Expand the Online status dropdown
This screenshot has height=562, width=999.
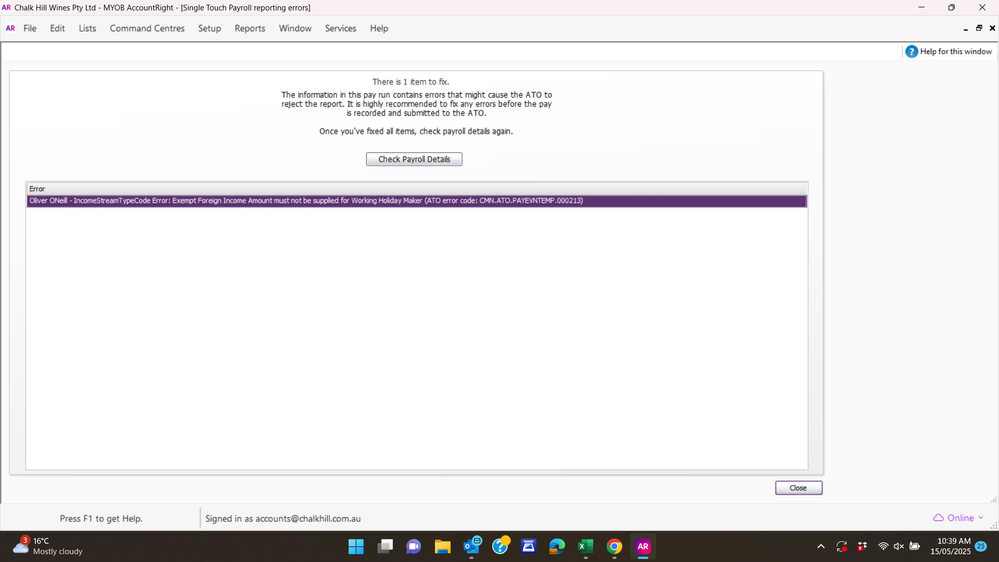[x=958, y=518]
